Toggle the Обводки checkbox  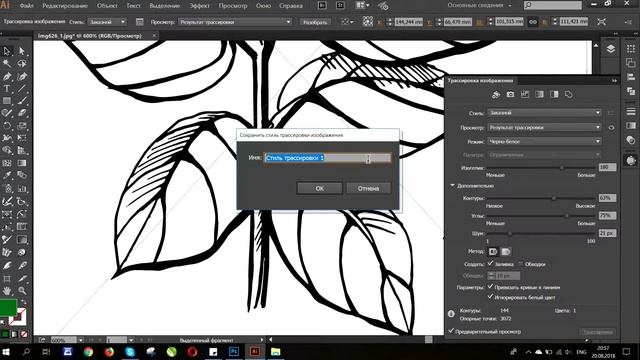click(520, 264)
